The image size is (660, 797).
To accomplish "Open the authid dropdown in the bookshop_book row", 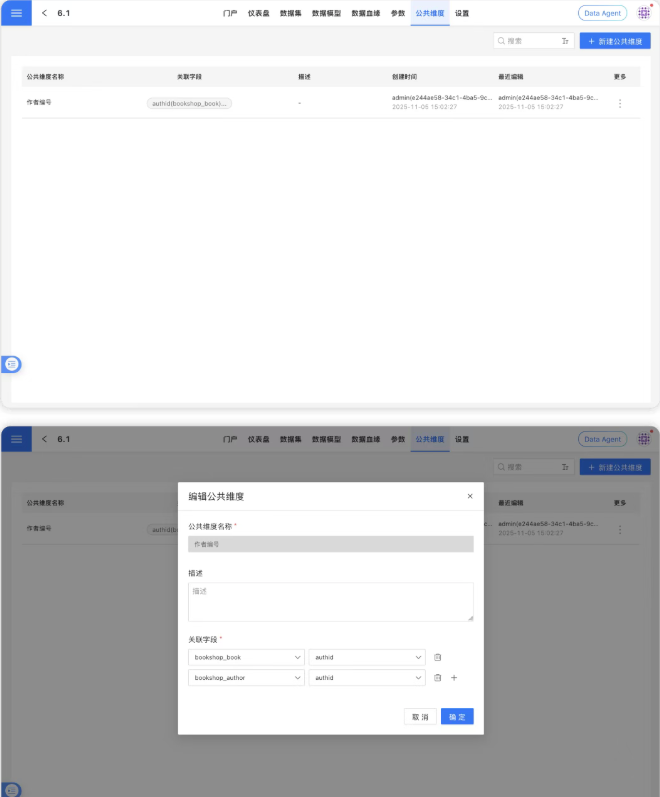I will [367, 657].
